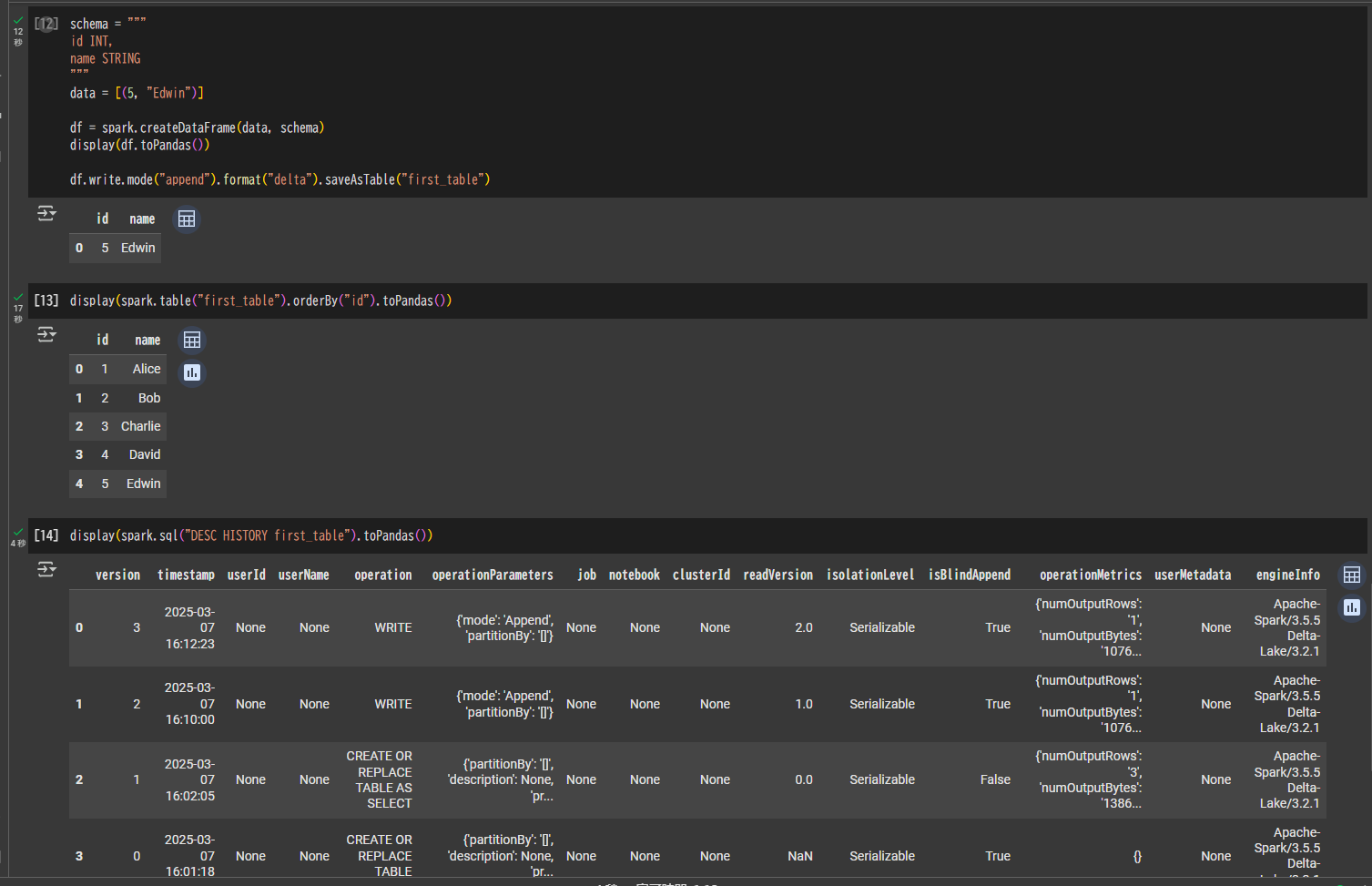Select 'Edwin' in the cell 13 output table
This screenshot has height=886, width=1372.
pyautogui.click(x=144, y=484)
